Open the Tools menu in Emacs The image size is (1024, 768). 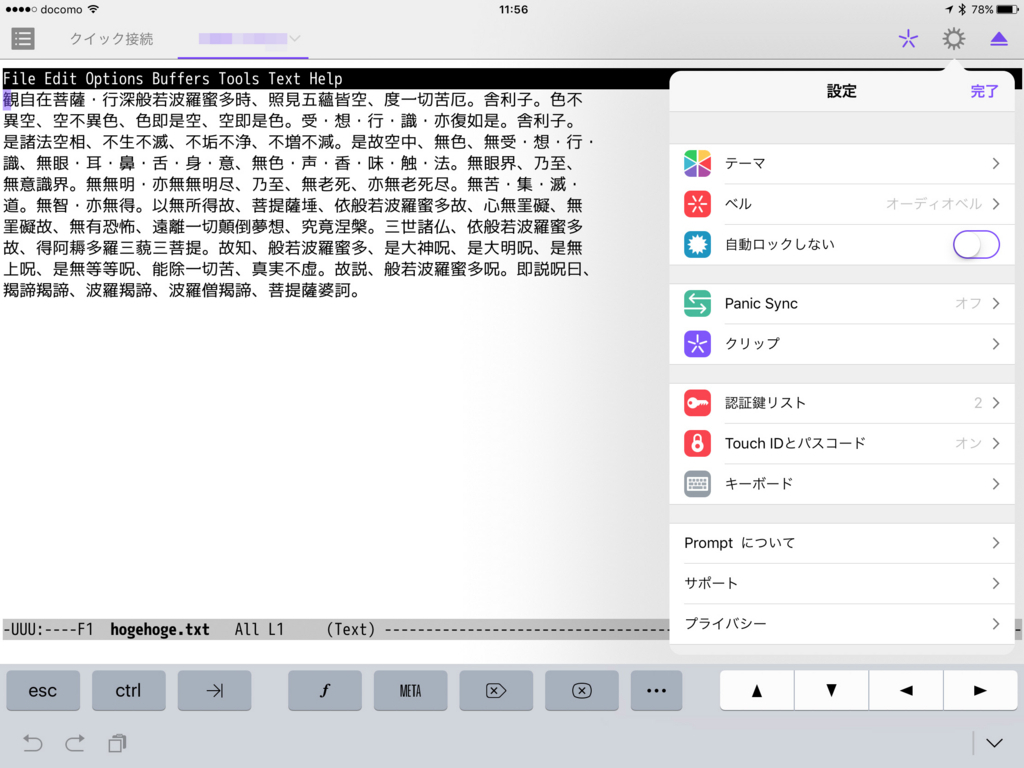[x=239, y=79]
